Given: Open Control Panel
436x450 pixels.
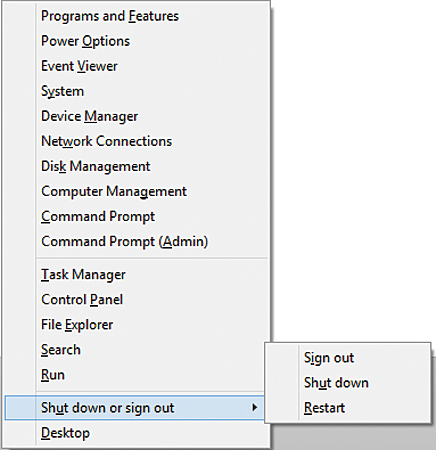Looking at the screenshot, I should pyautogui.click(x=82, y=300).
